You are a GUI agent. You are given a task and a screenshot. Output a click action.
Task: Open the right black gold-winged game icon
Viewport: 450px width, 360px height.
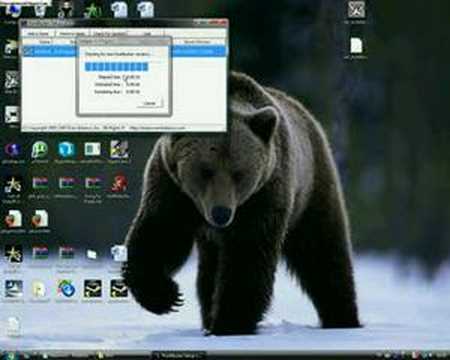[x=119, y=289]
